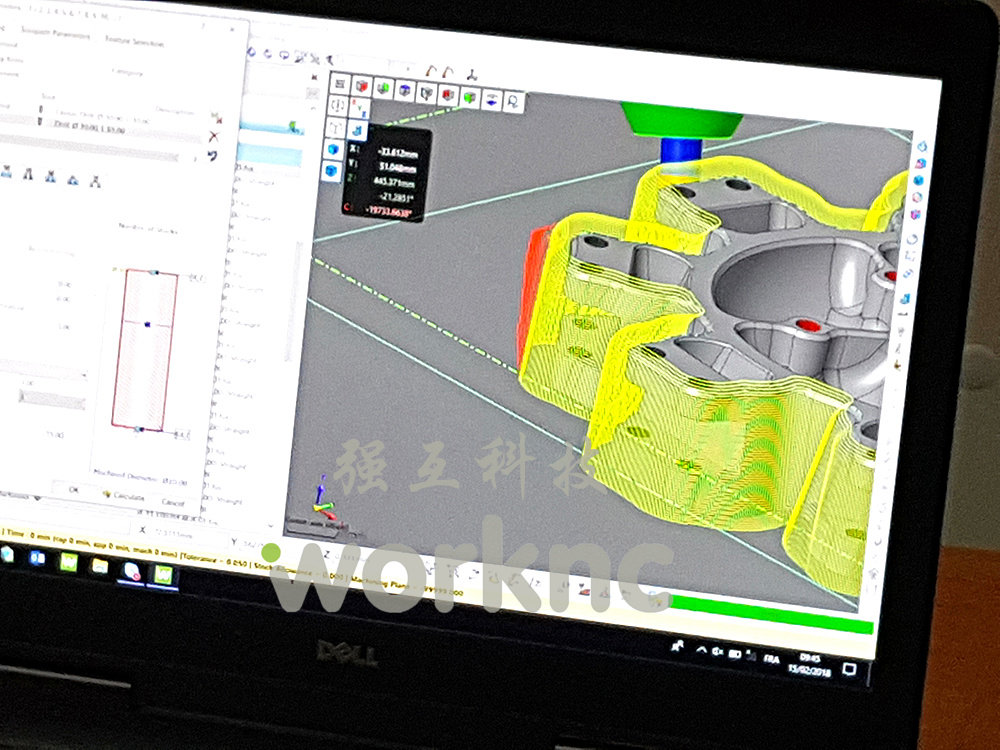Select the green side-face cube view icon
This screenshot has width=1000, height=750.
click(383, 88)
